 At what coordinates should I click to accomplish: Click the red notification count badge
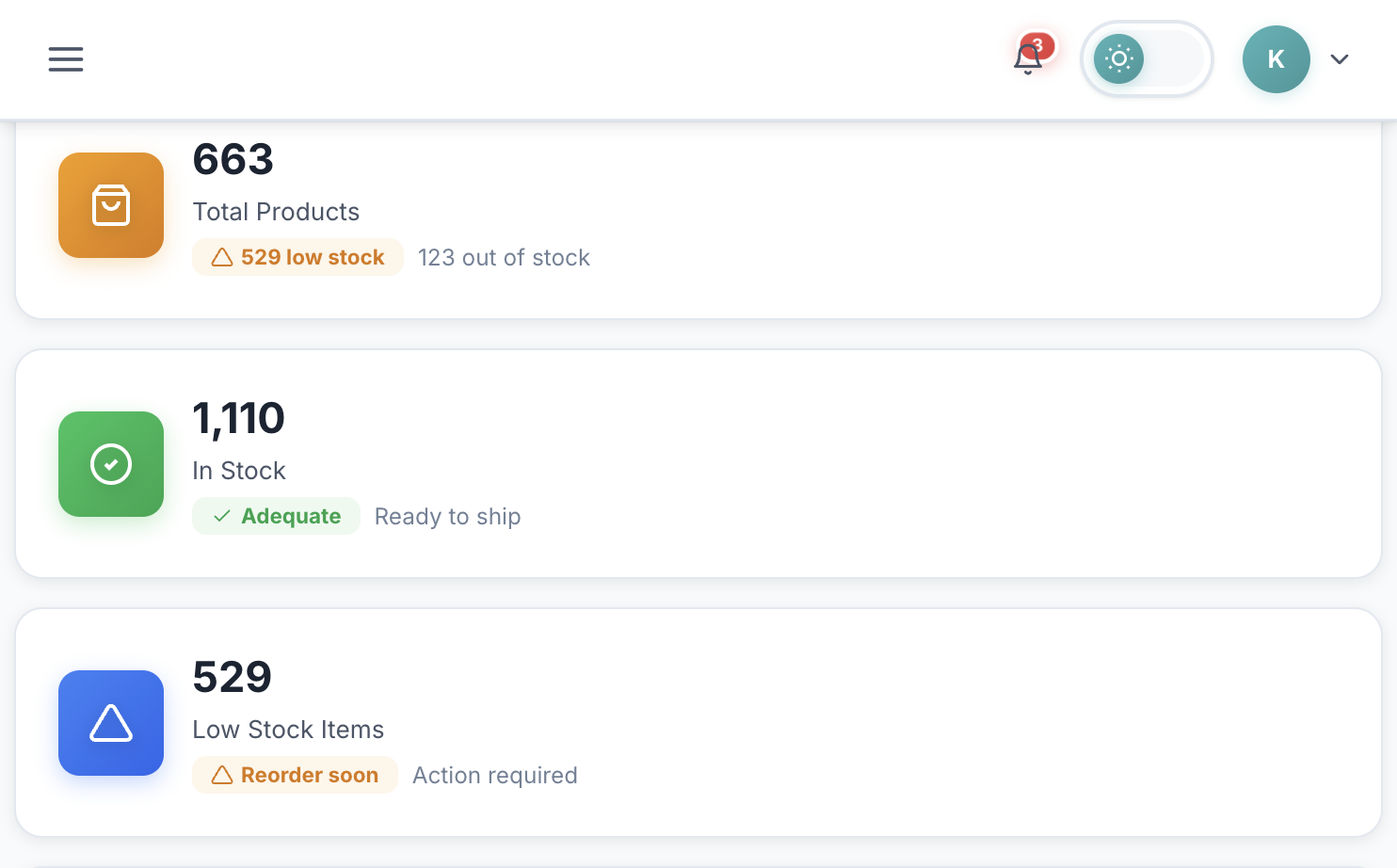click(x=1037, y=44)
